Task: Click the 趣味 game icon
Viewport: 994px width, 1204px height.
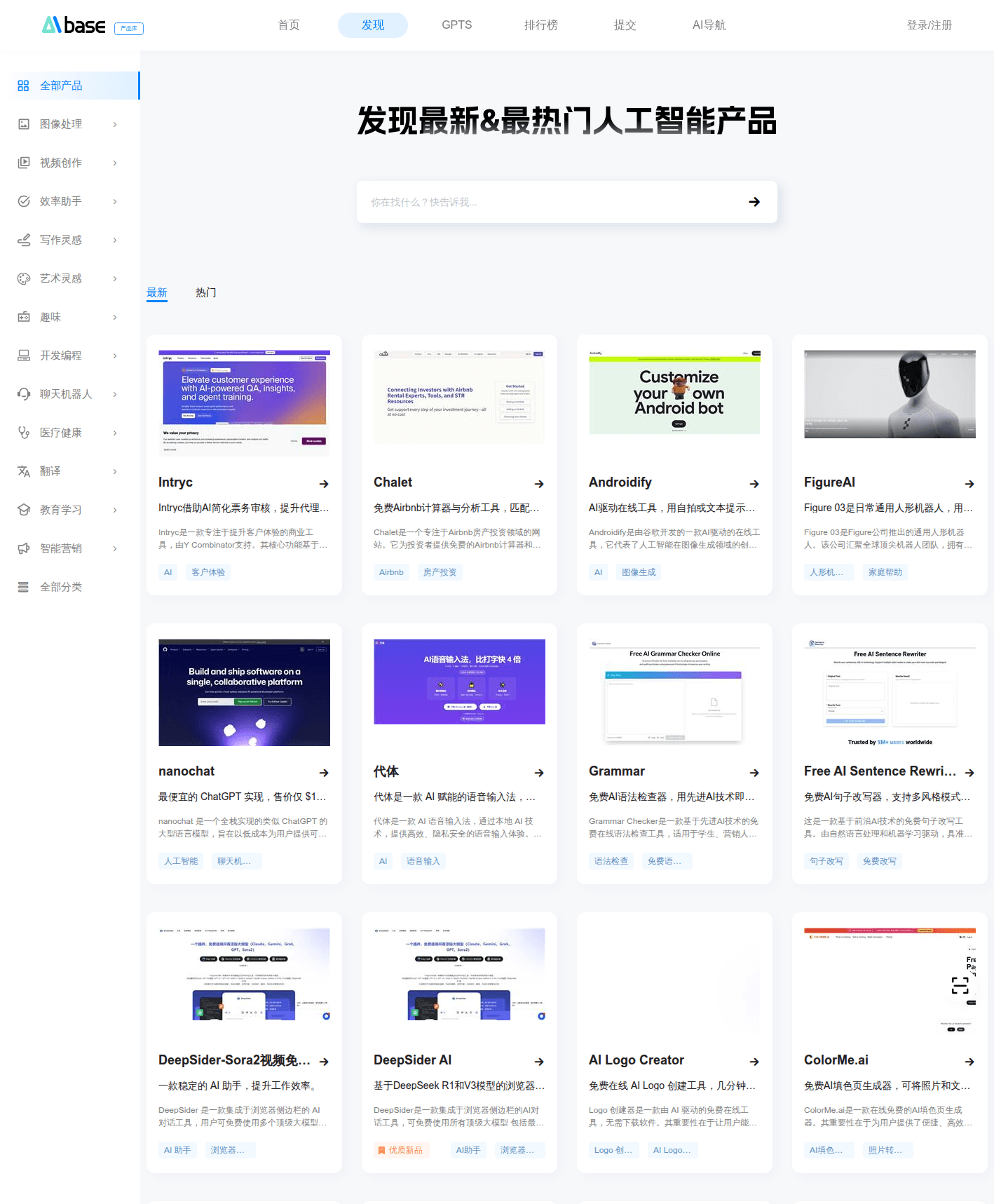Action: point(24,317)
